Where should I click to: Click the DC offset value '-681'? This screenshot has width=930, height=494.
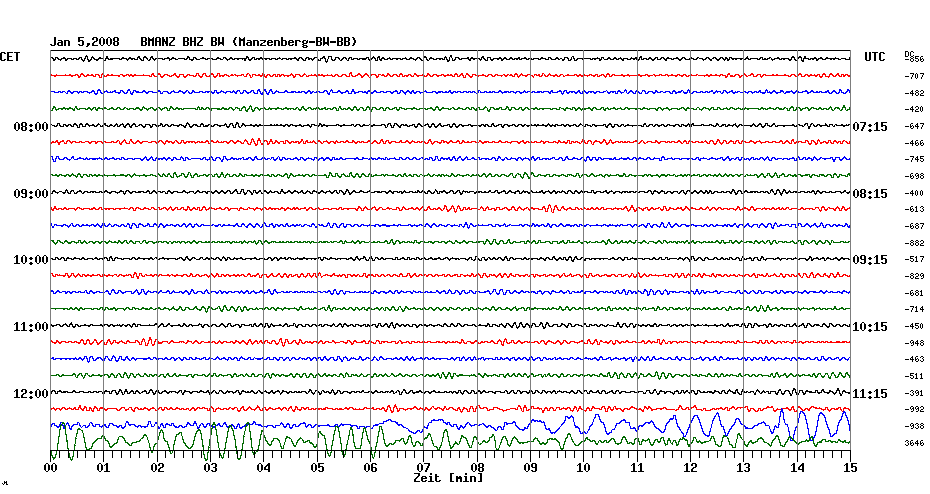[x=915, y=293]
